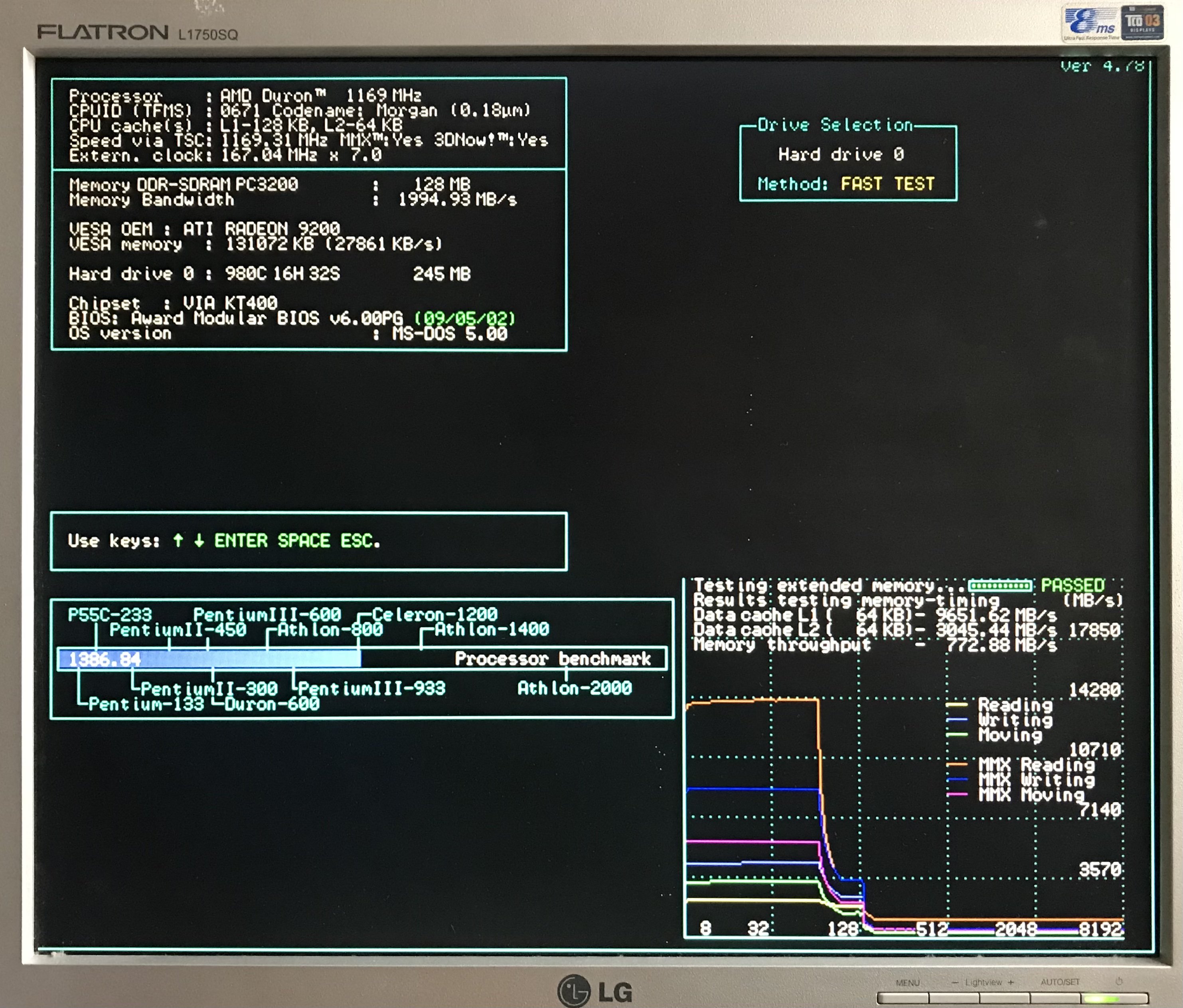Click the blue MMX Writing legend swatch
1183x1008 pixels.
957,779
